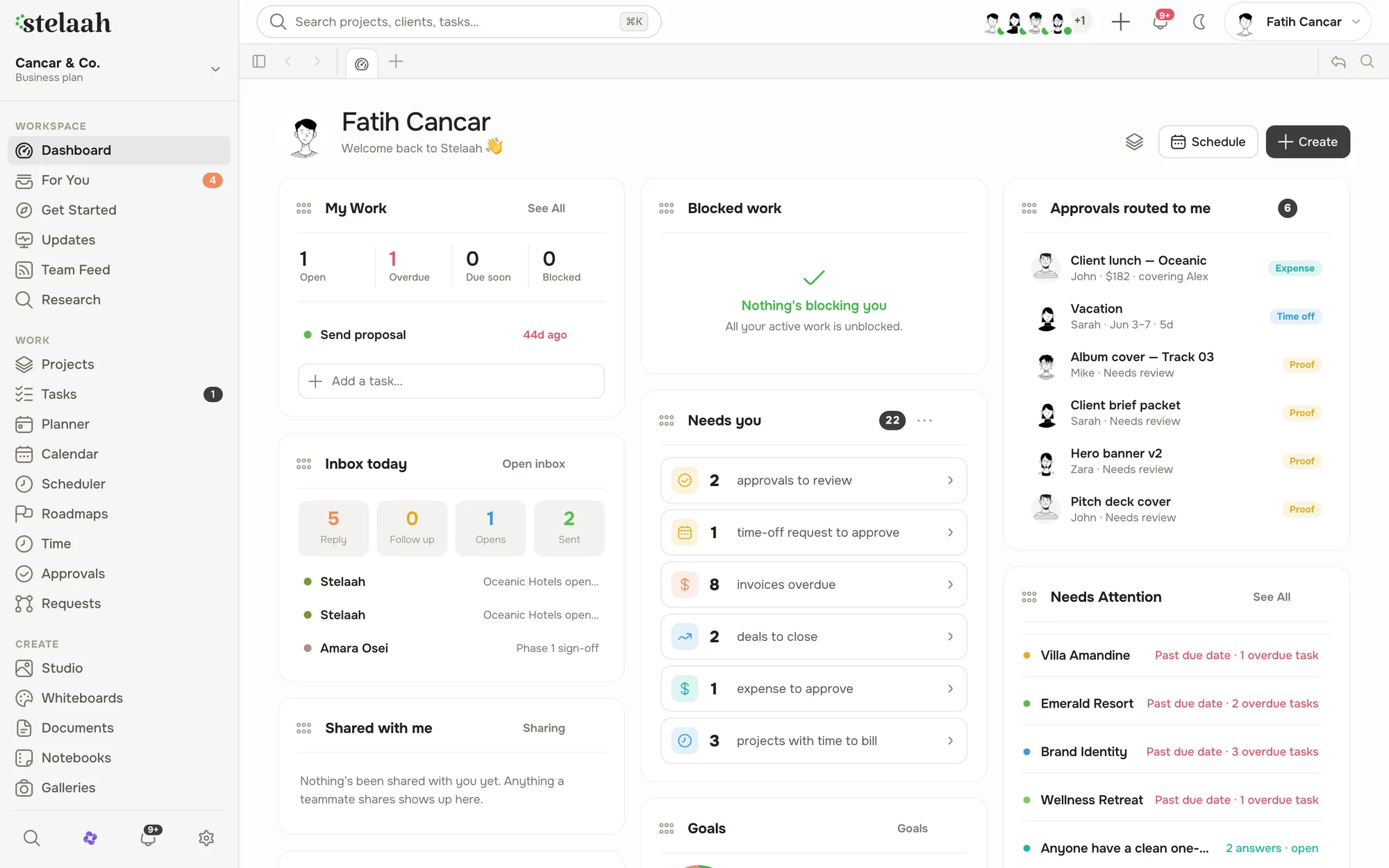The height and width of the screenshot is (868, 1389).
Task: Click the Goals widget drag handle
Action: point(666,828)
